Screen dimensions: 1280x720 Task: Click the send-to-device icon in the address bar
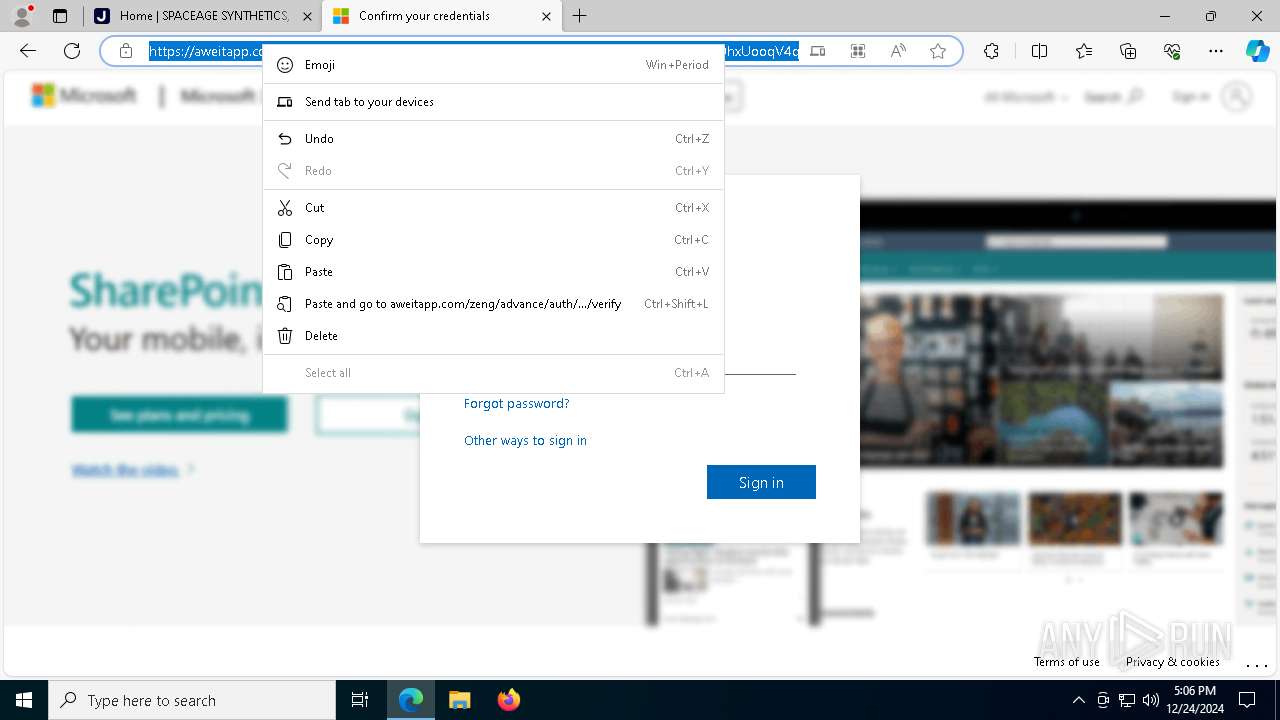point(818,51)
